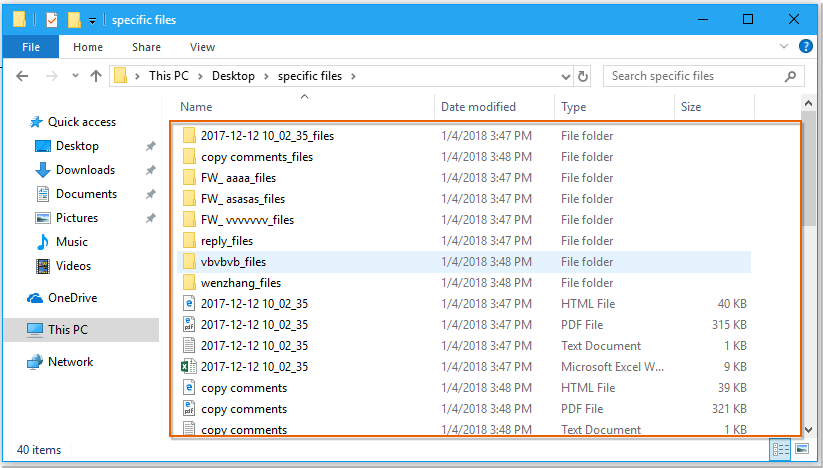Click the Help question mark icon
This screenshot has height=468, width=823.
[x=806, y=46]
